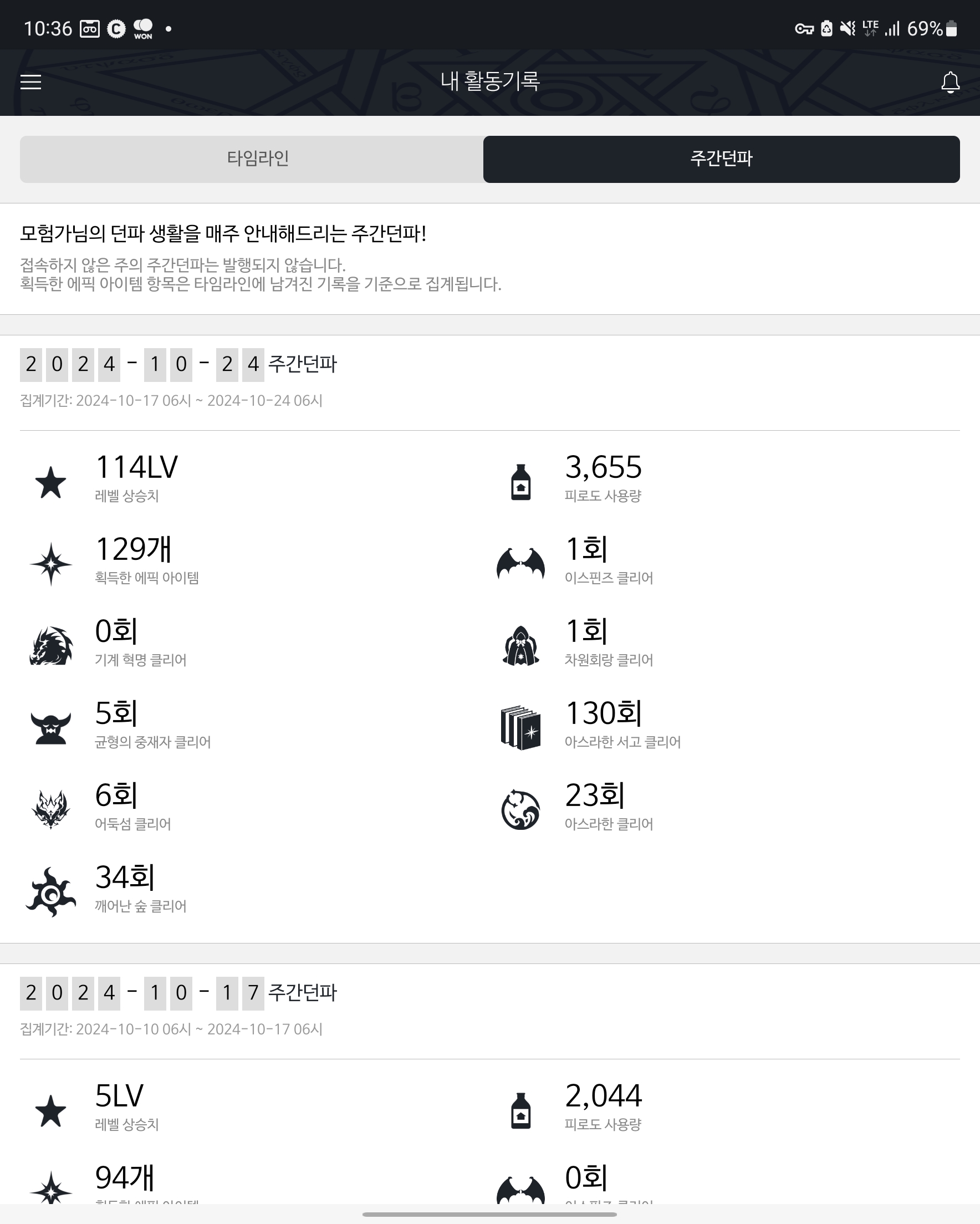Open the hamburger navigation menu
This screenshot has width=980, height=1224.
point(30,81)
